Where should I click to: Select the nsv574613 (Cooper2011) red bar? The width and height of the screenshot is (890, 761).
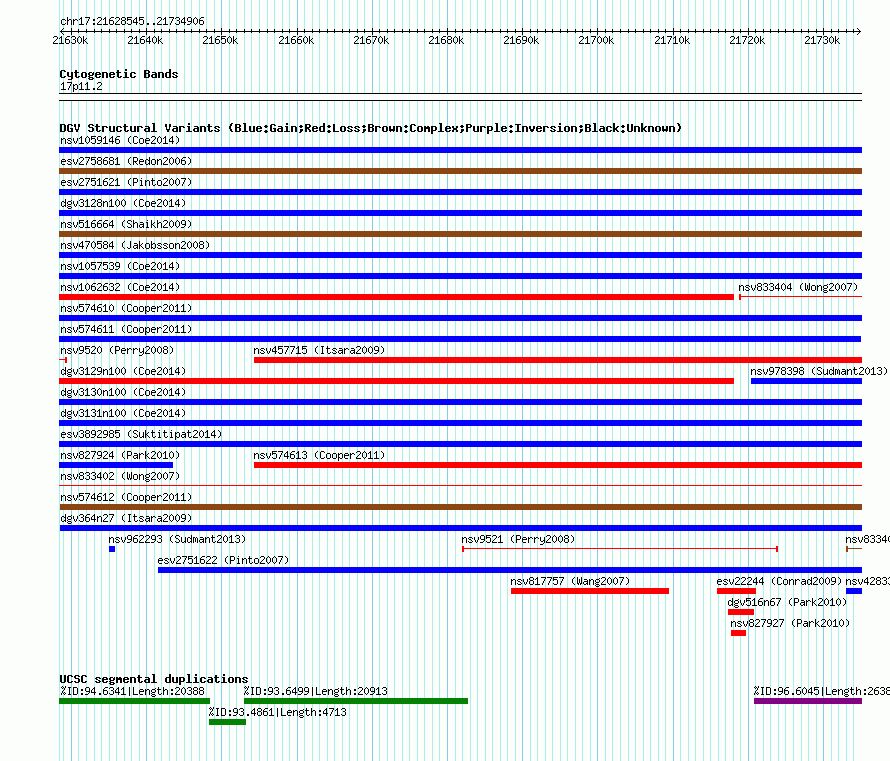coord(558,465)
